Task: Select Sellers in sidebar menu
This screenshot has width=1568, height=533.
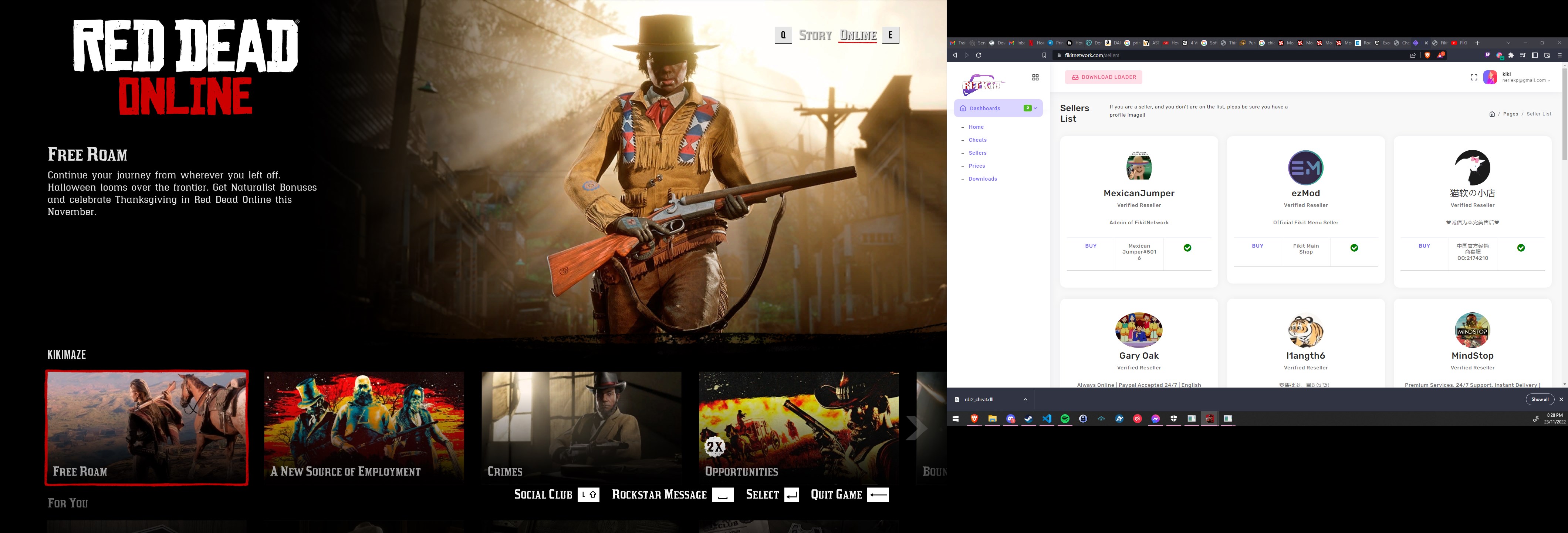Action: 977,153
